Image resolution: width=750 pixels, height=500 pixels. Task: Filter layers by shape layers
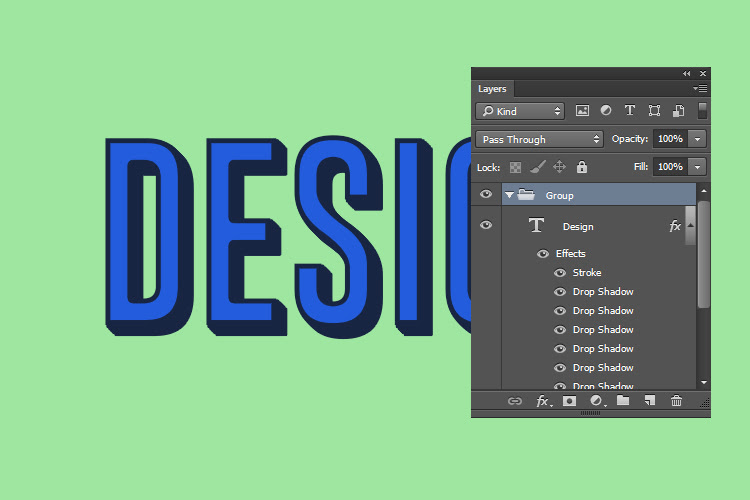[654, 111]
